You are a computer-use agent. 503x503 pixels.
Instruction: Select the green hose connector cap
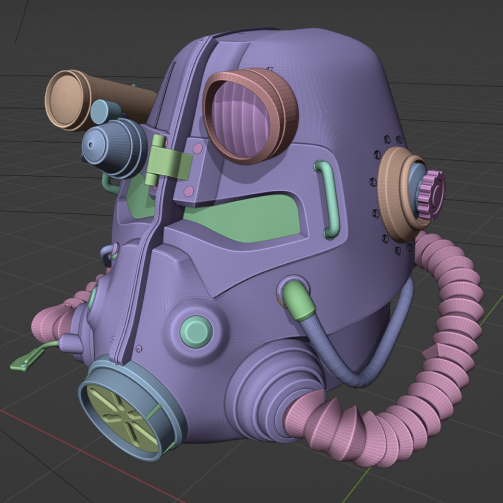click(298, 300)
